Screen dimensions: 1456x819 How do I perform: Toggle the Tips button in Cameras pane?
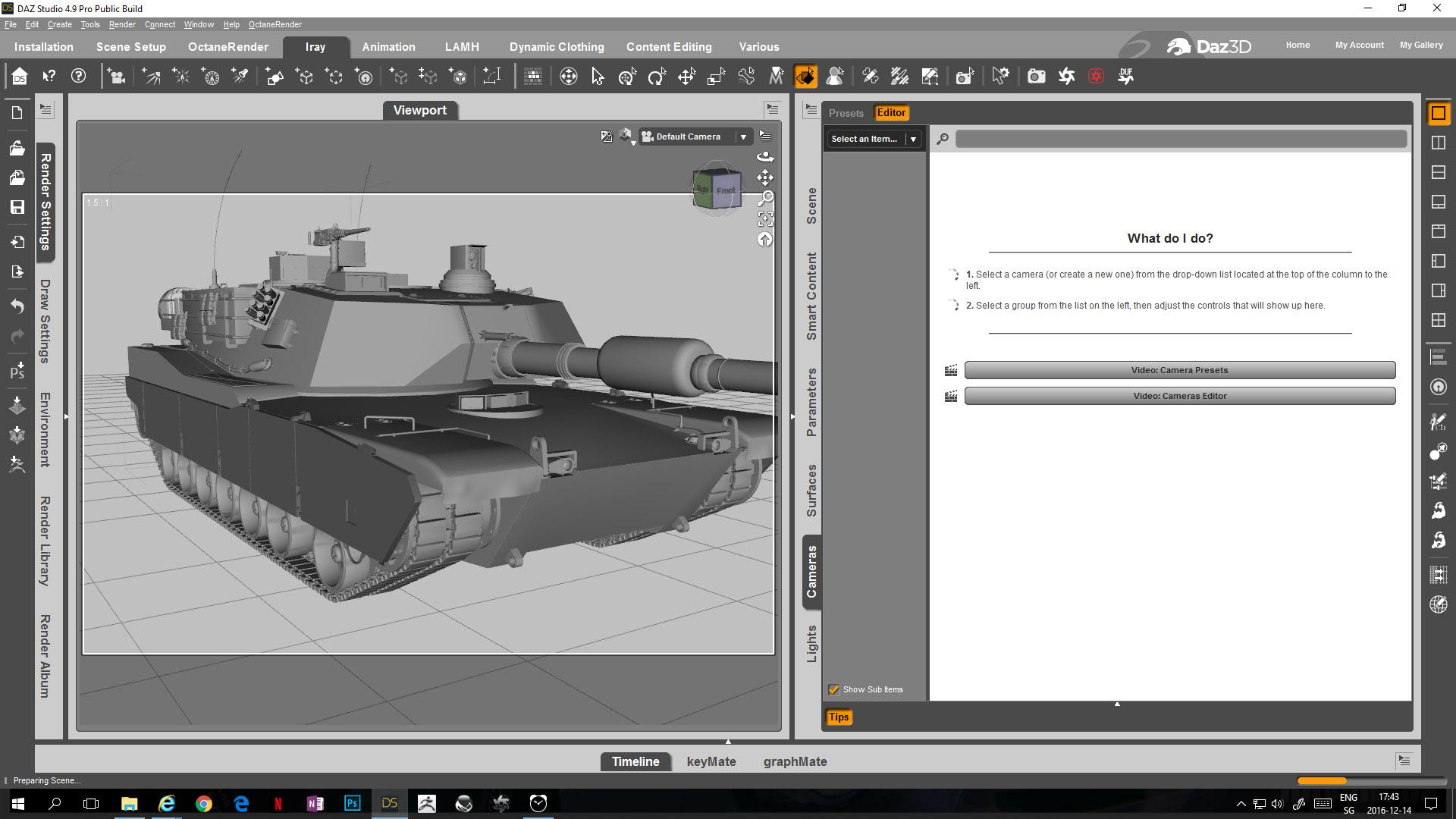839,717
